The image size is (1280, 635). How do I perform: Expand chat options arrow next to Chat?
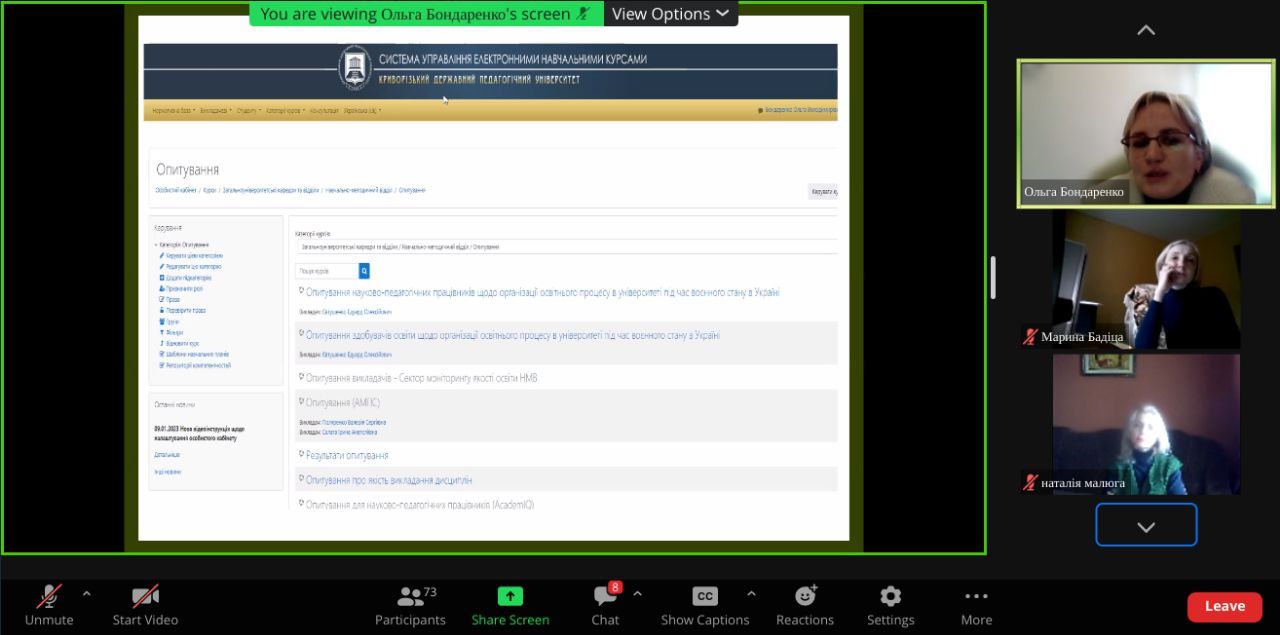(x=637, y=594)
